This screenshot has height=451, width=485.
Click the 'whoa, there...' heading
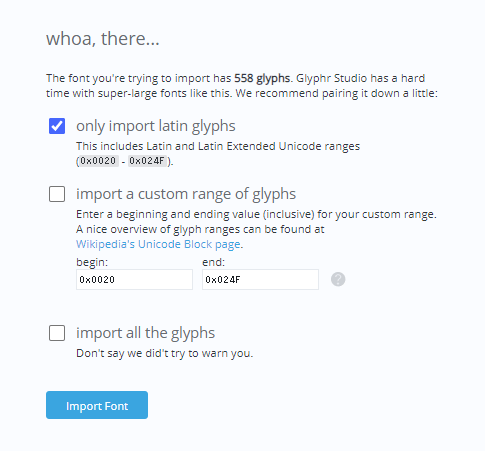[103, 39]
